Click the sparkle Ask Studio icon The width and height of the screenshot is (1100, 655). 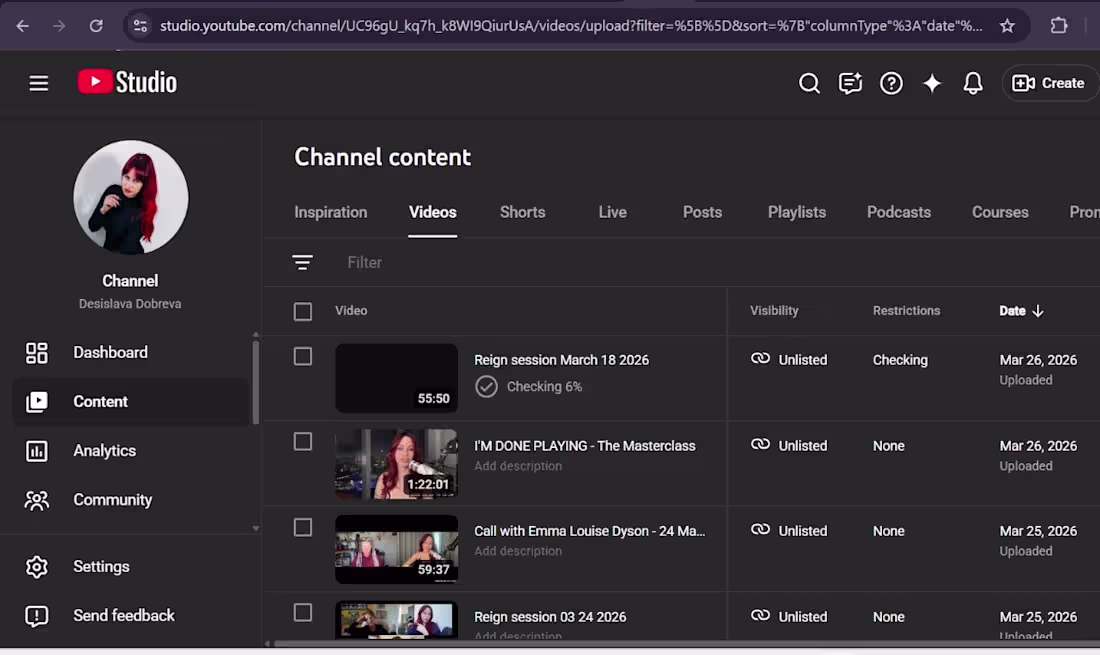click(x=932, y=83)
